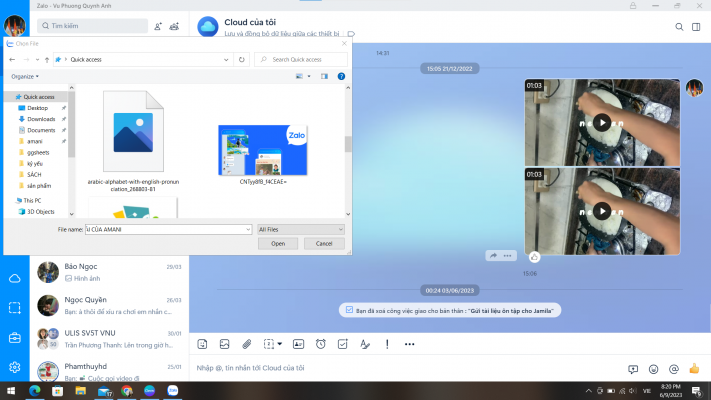The width and height of the screenshot is (711, 400).
Task: Send a thumbs-up like
Action: tap(694, 368)
